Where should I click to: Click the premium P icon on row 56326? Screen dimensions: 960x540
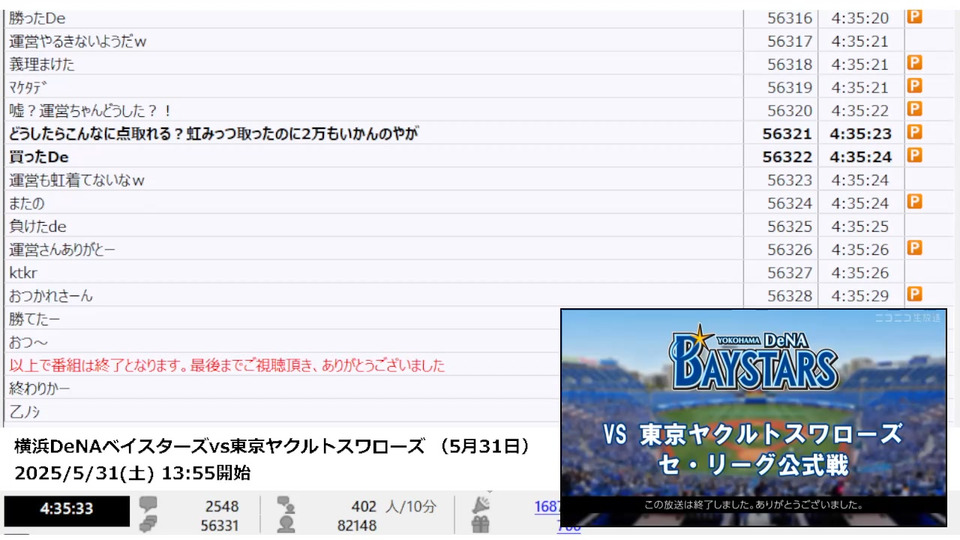tap(915, 249)
